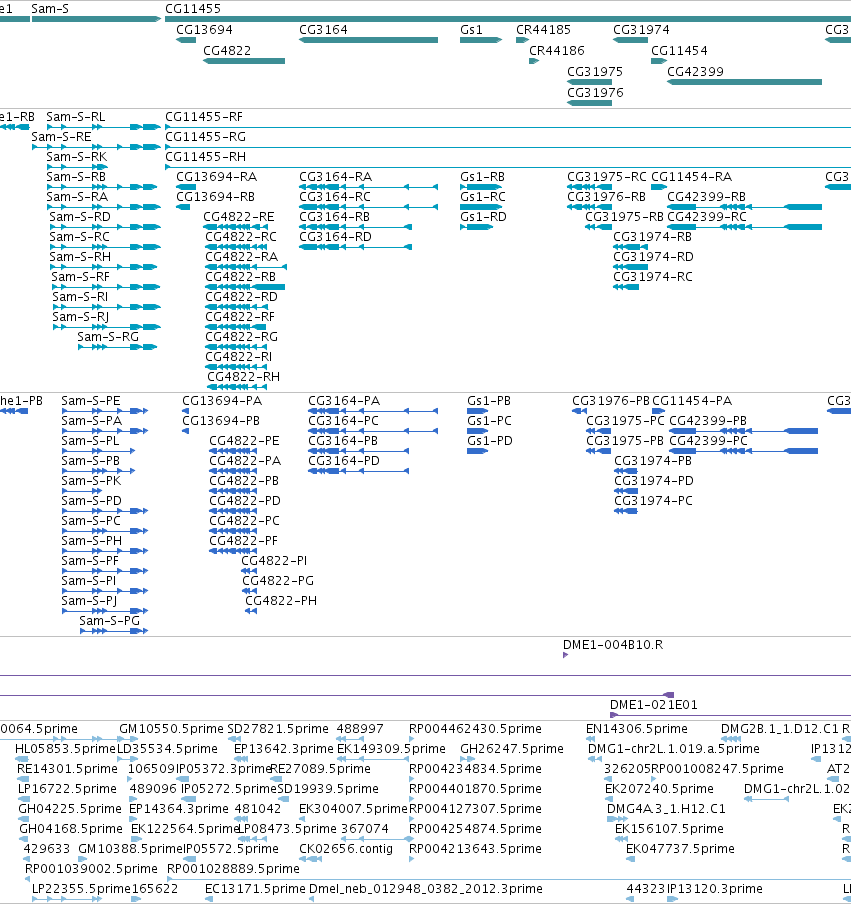The width and height of the screenshot is (851, 904).
Task: Click Gs1-RB transcript glyph
Action: (481, 187)
